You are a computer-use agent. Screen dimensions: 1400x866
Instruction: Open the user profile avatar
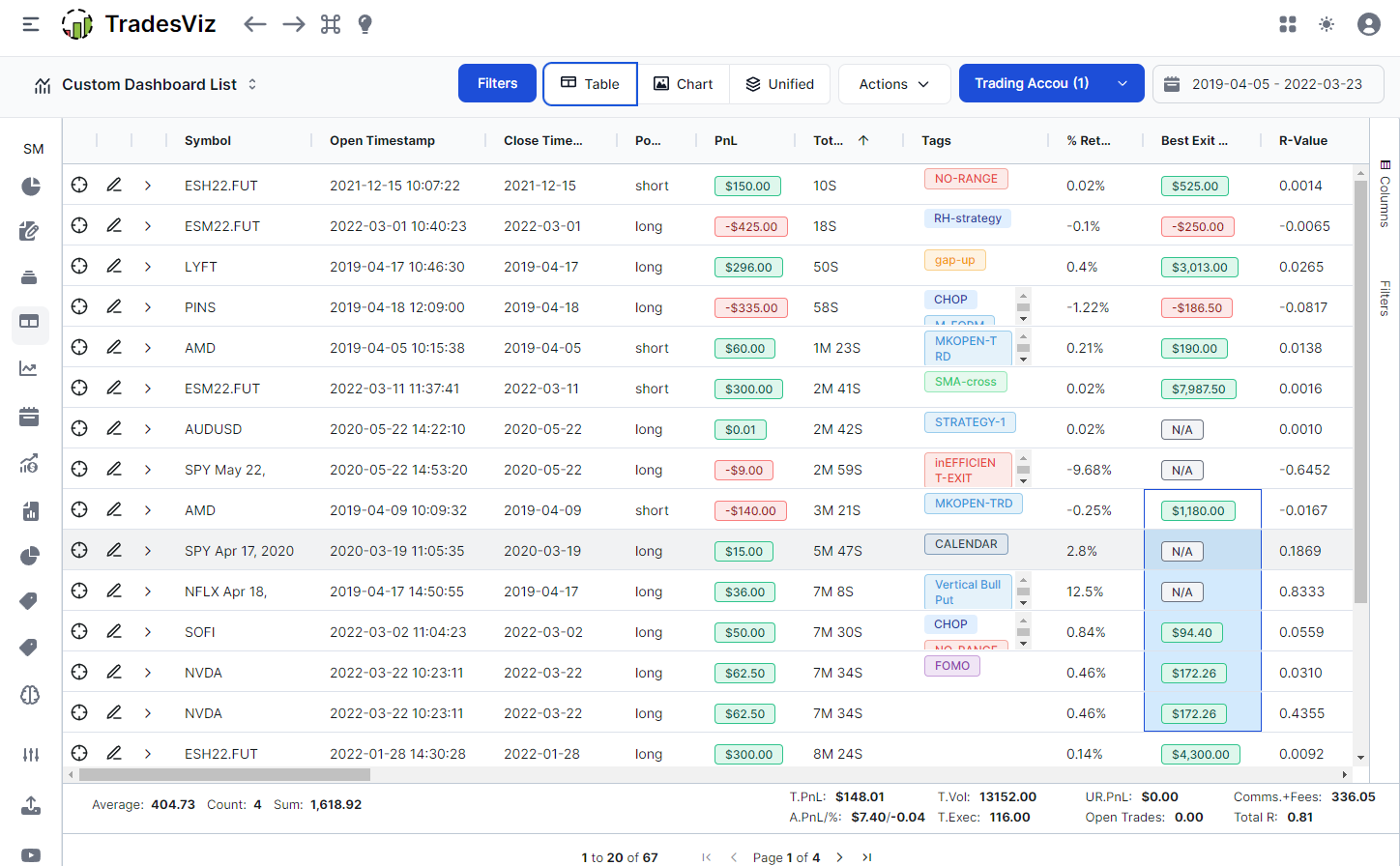click(1368, 24)
